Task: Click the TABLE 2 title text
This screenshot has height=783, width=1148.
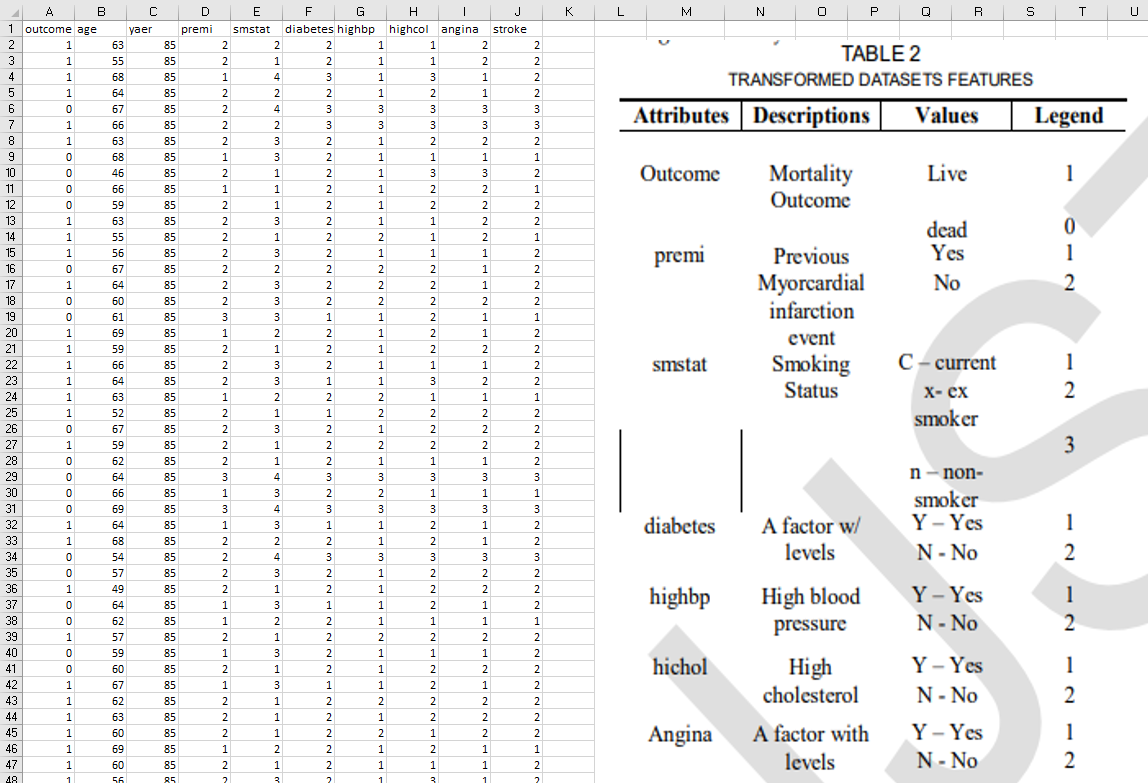Action: (881, 54)
